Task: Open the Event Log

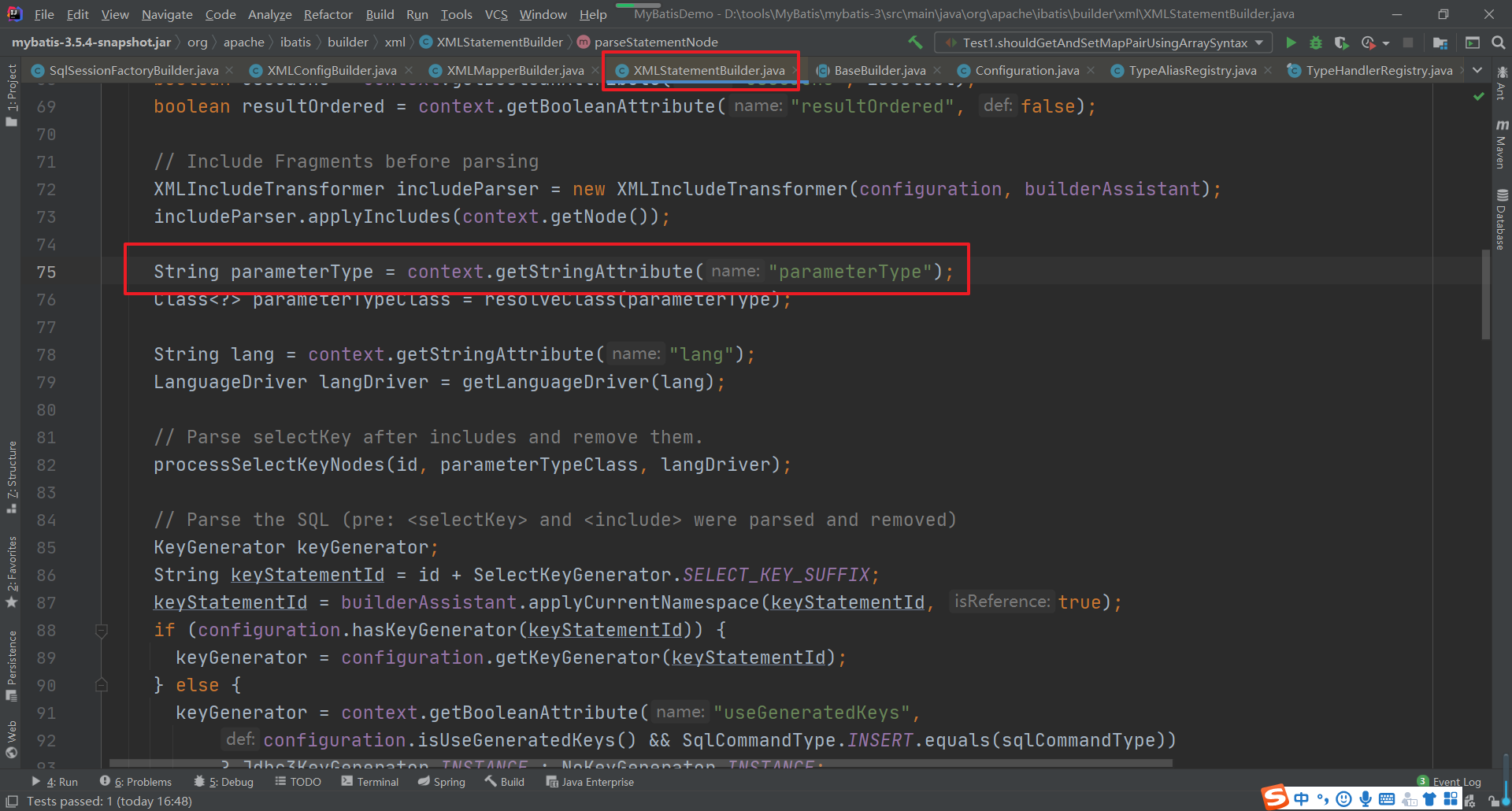Action: (1449, 782)
